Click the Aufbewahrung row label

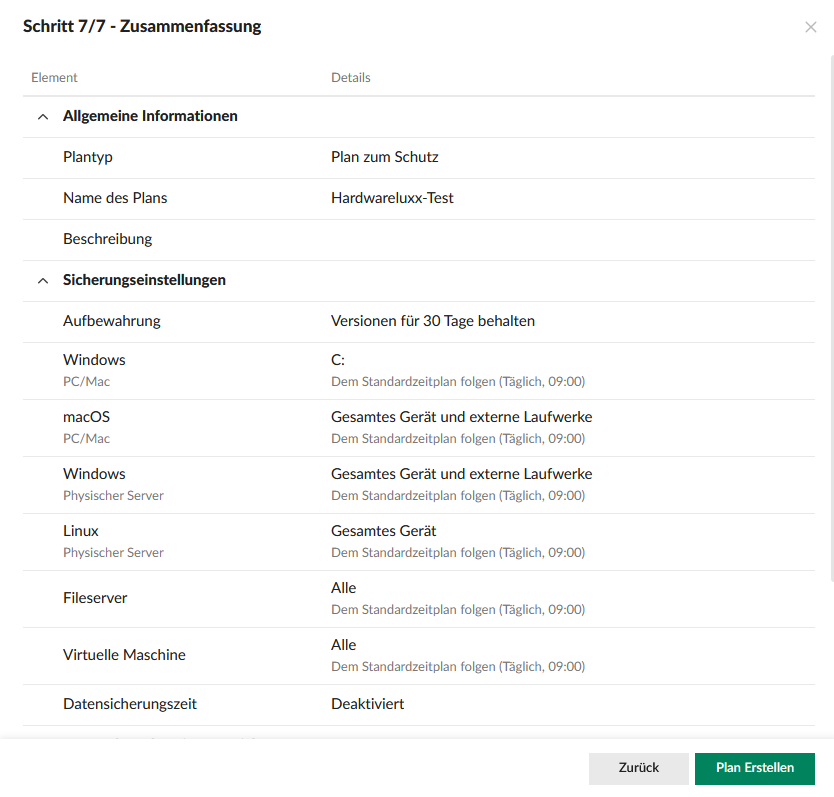pyautogui.click(x=111, y=321)
